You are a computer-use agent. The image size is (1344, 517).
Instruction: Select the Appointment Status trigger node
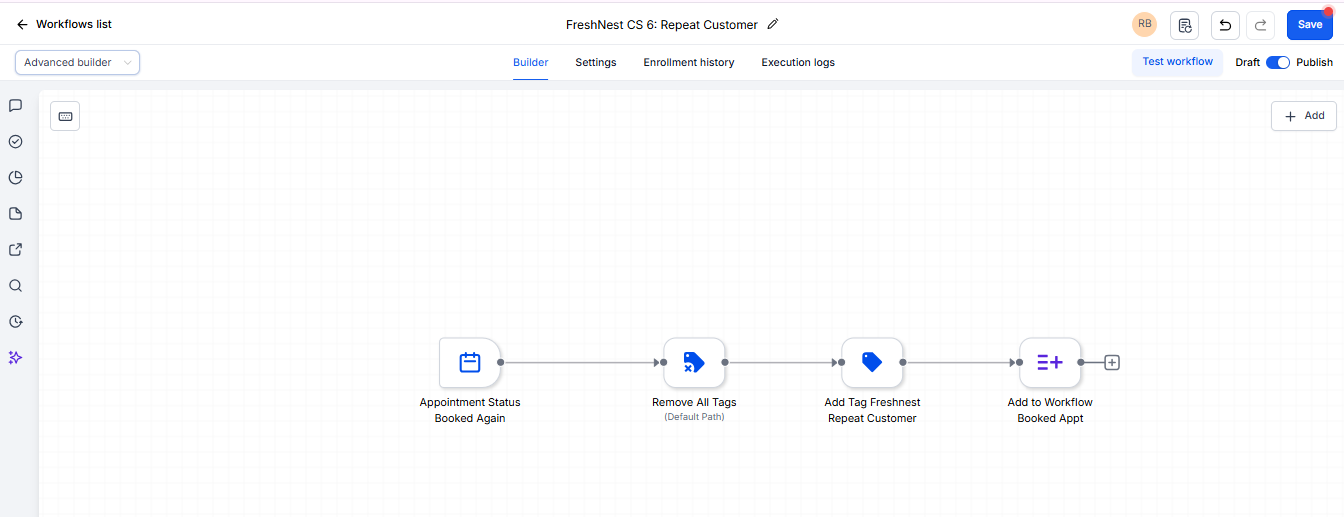470,362
